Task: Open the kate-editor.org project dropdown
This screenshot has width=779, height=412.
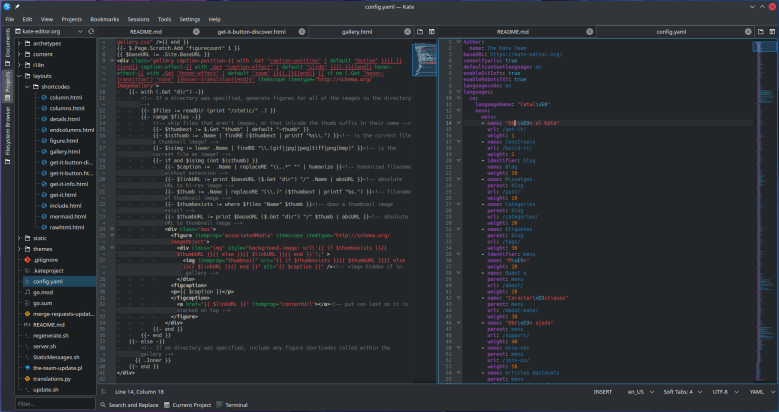Action: [x=48, y=32]
